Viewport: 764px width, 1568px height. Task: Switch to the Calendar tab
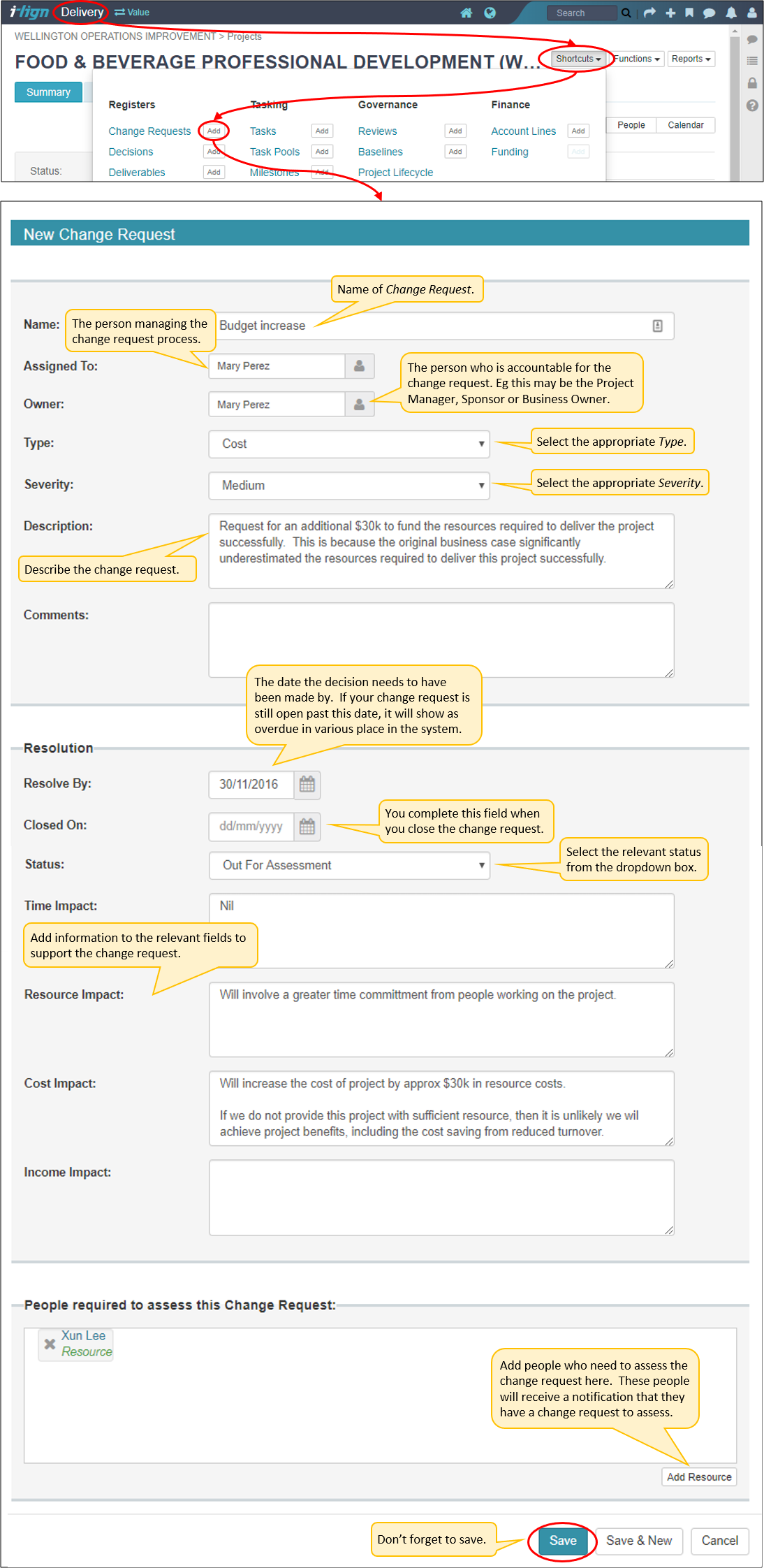(686, 125)
